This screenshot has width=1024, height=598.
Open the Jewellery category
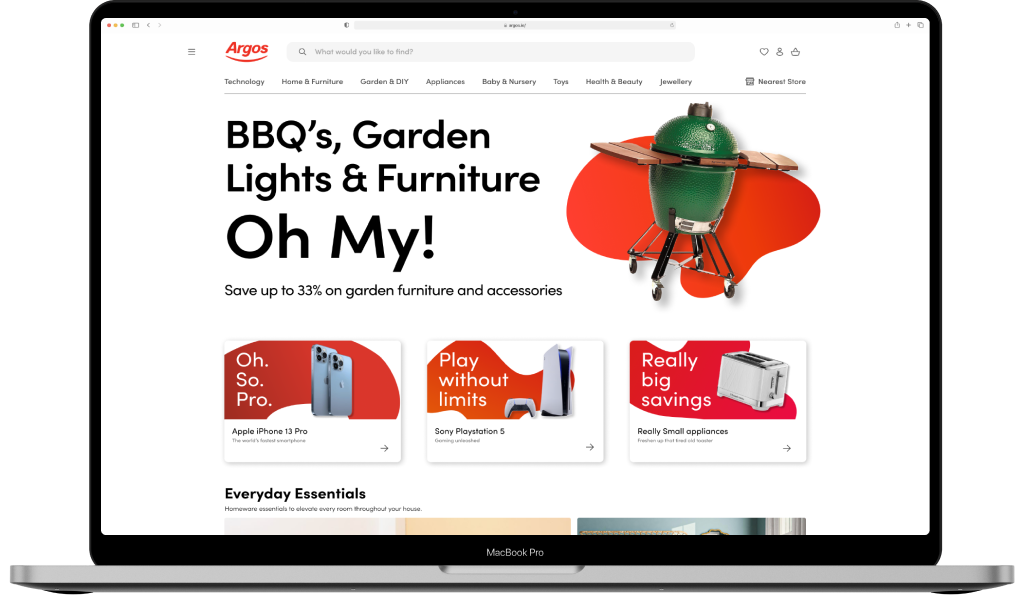[676, 82]
